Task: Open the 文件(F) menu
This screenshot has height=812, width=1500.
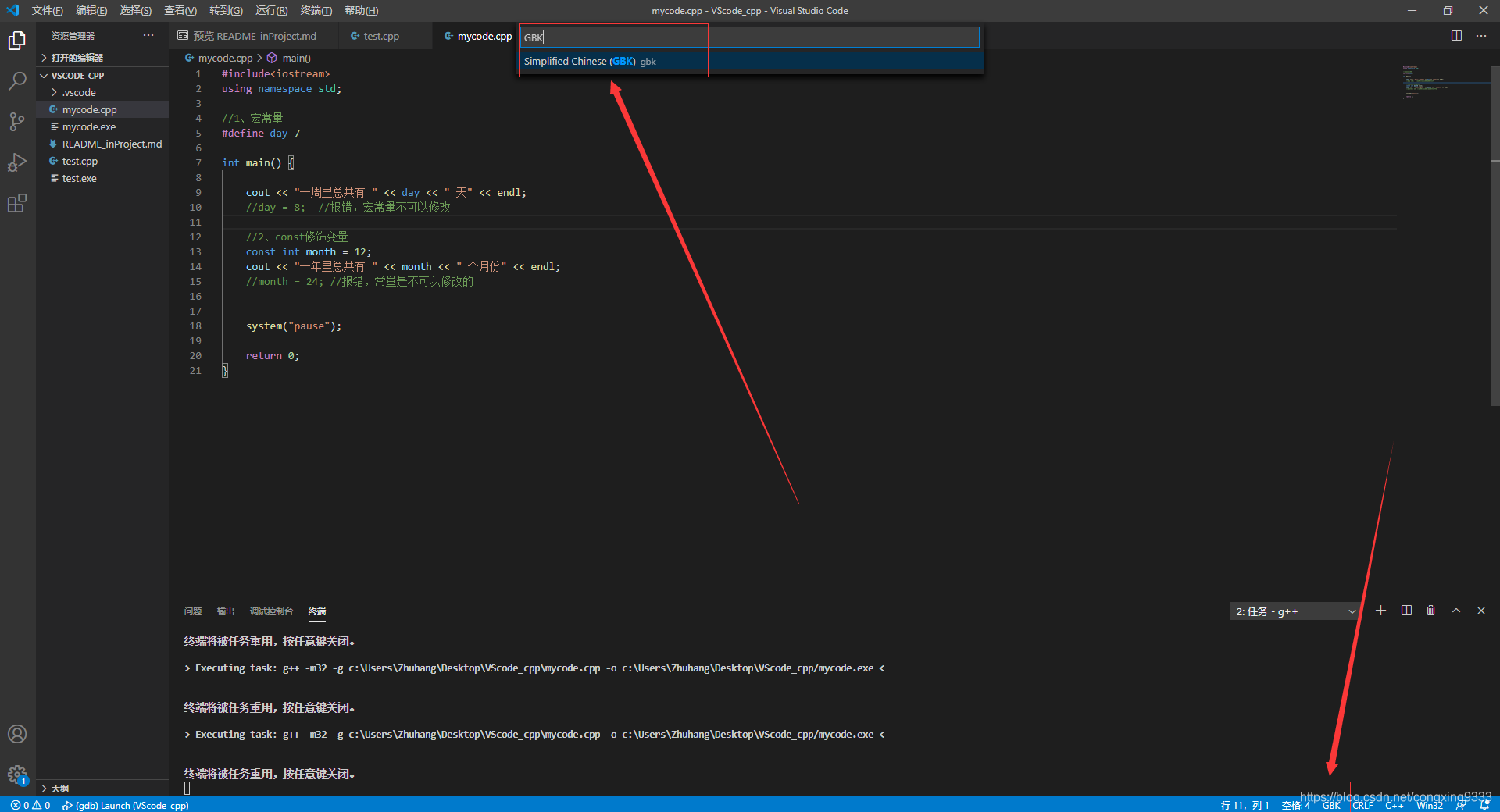Action: 48,10
